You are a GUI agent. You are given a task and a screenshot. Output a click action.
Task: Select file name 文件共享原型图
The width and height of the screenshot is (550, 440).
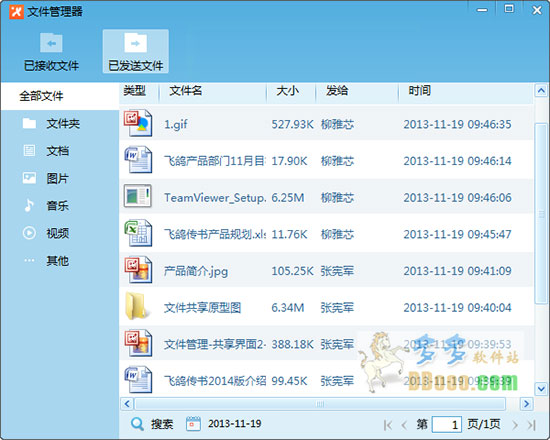(202, 308)
